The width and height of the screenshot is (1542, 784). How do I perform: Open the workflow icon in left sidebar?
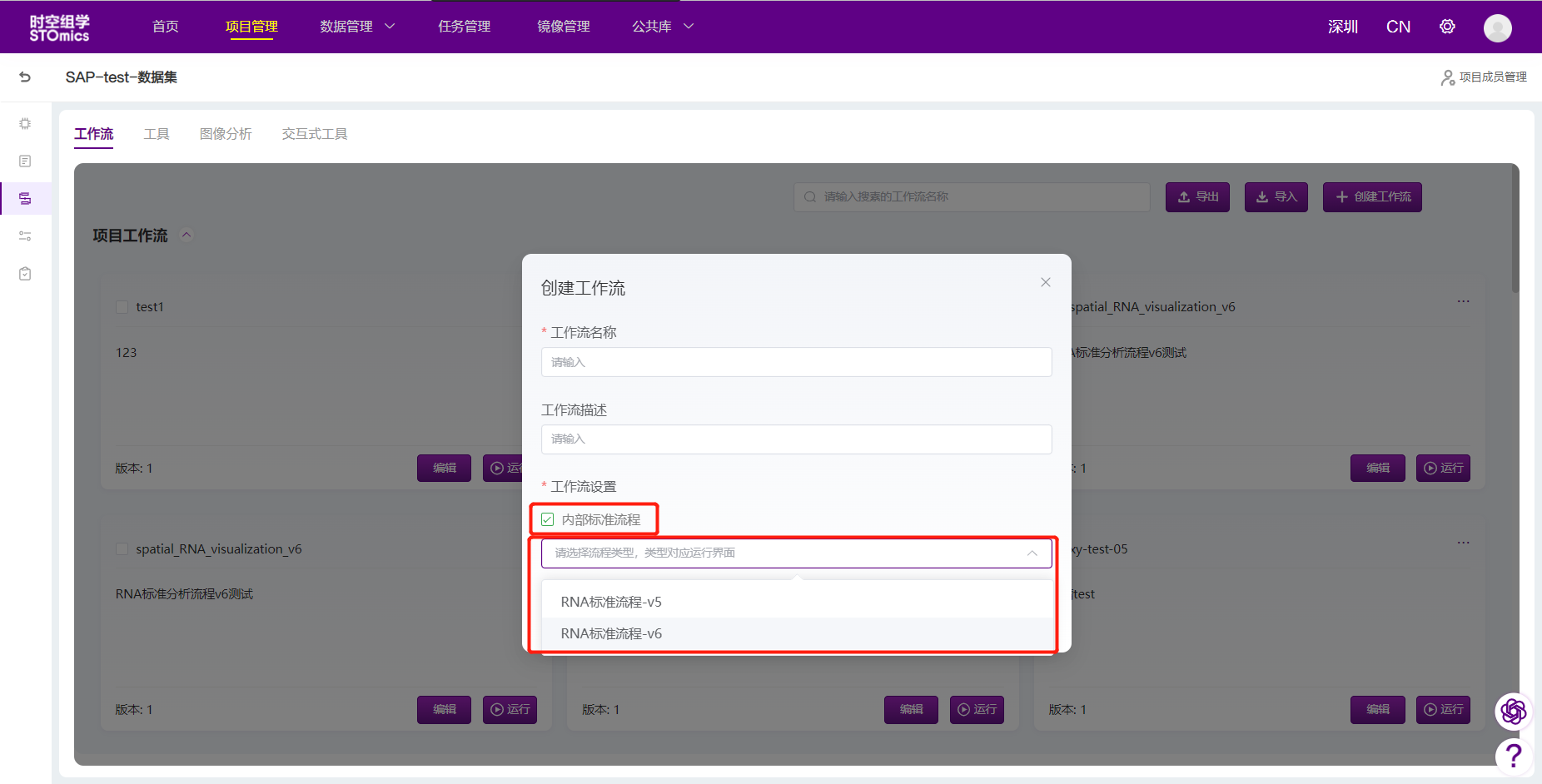click(x=25, y=199)
